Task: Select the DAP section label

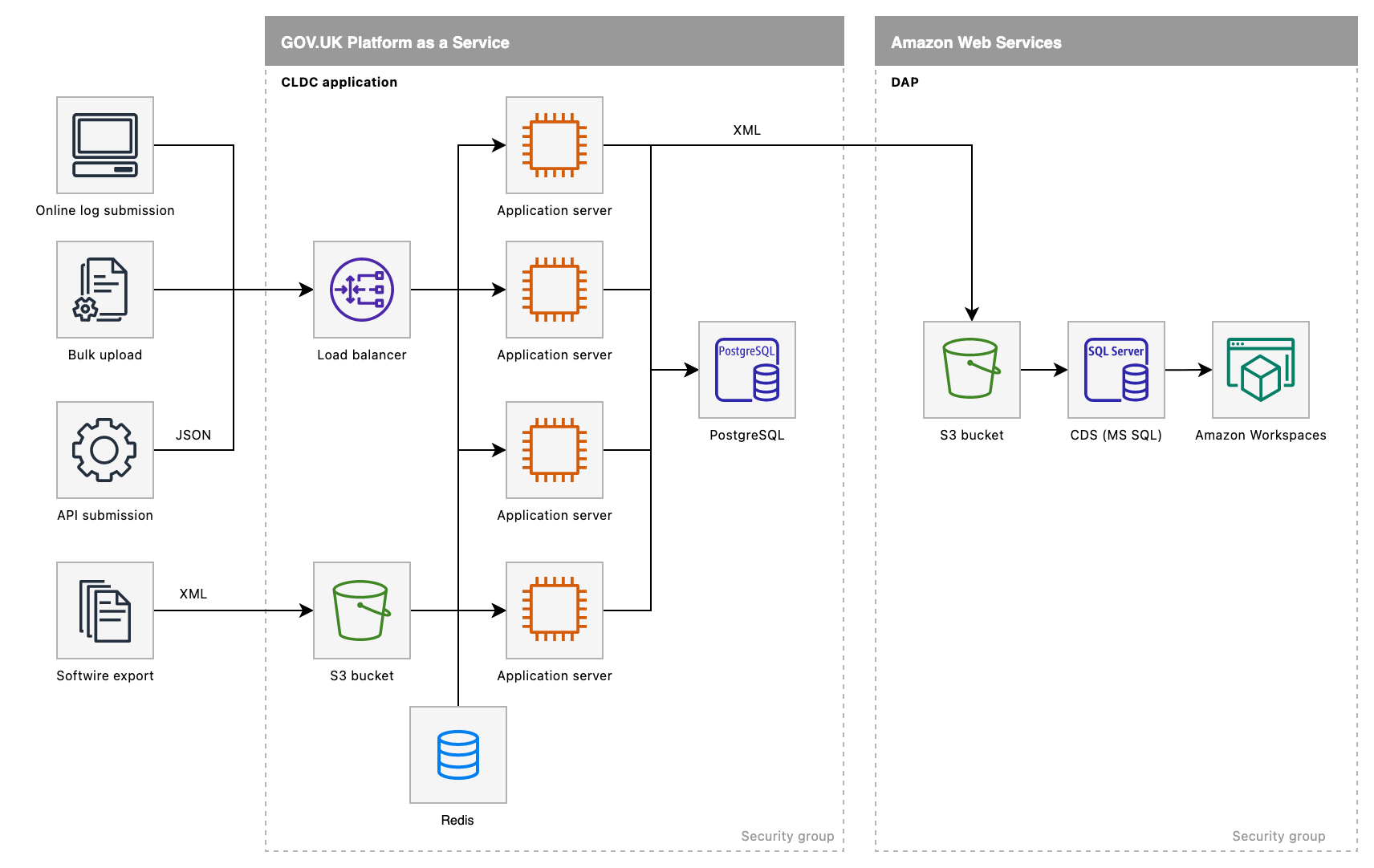Action: [x=904, y=82]
